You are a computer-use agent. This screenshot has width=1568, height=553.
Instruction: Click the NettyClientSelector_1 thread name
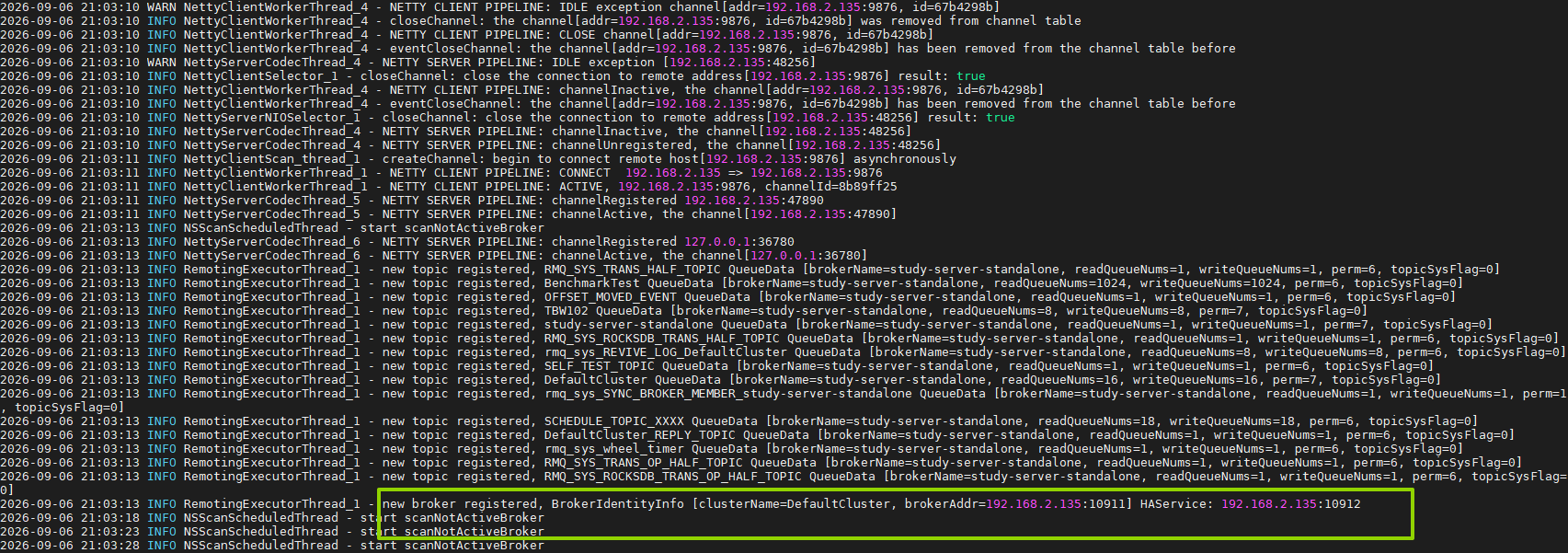[x=260, y=76]
